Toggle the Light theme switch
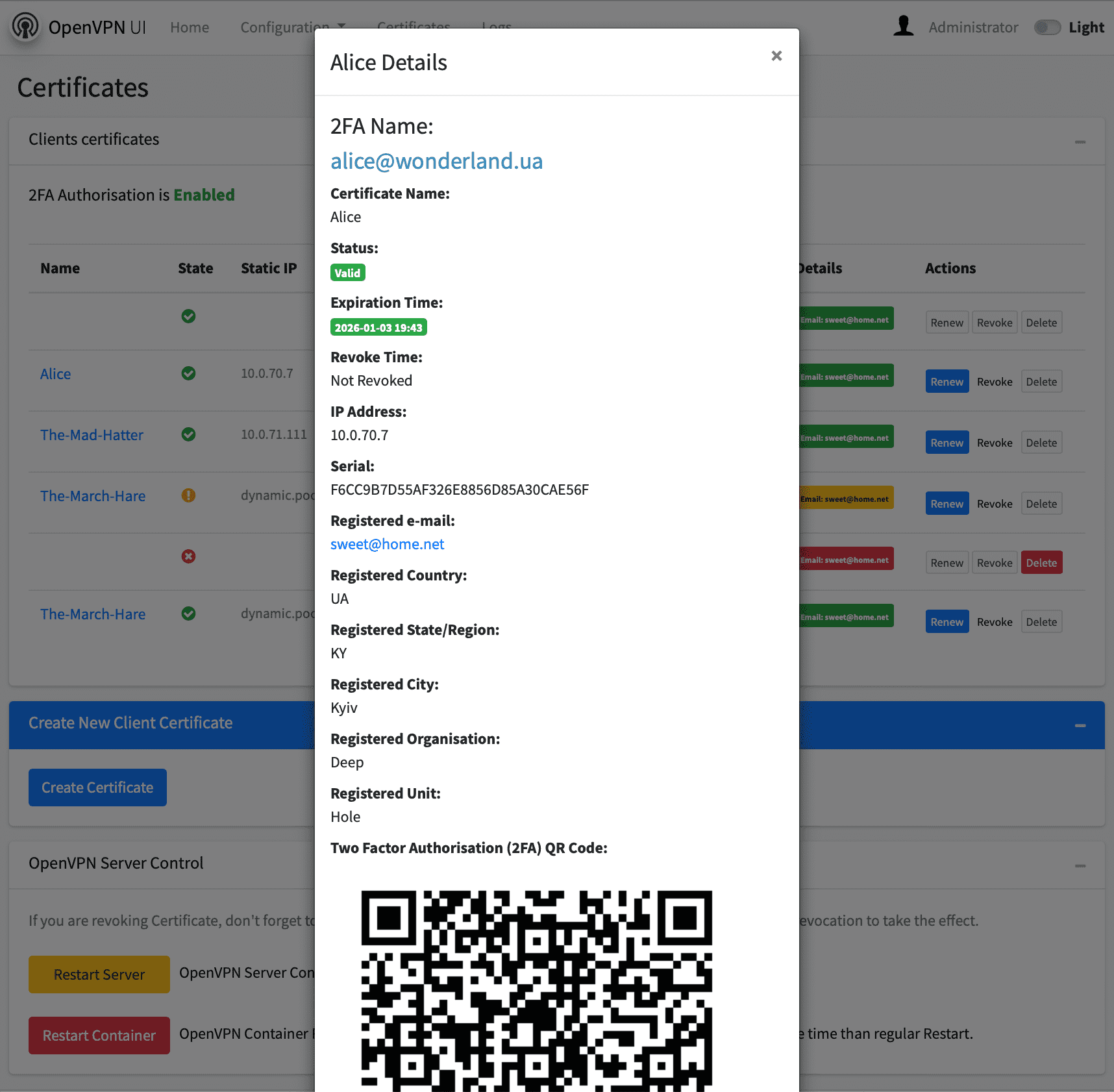The width and height of the screenshot is (1114, 1092). (x=1047, y=27)
